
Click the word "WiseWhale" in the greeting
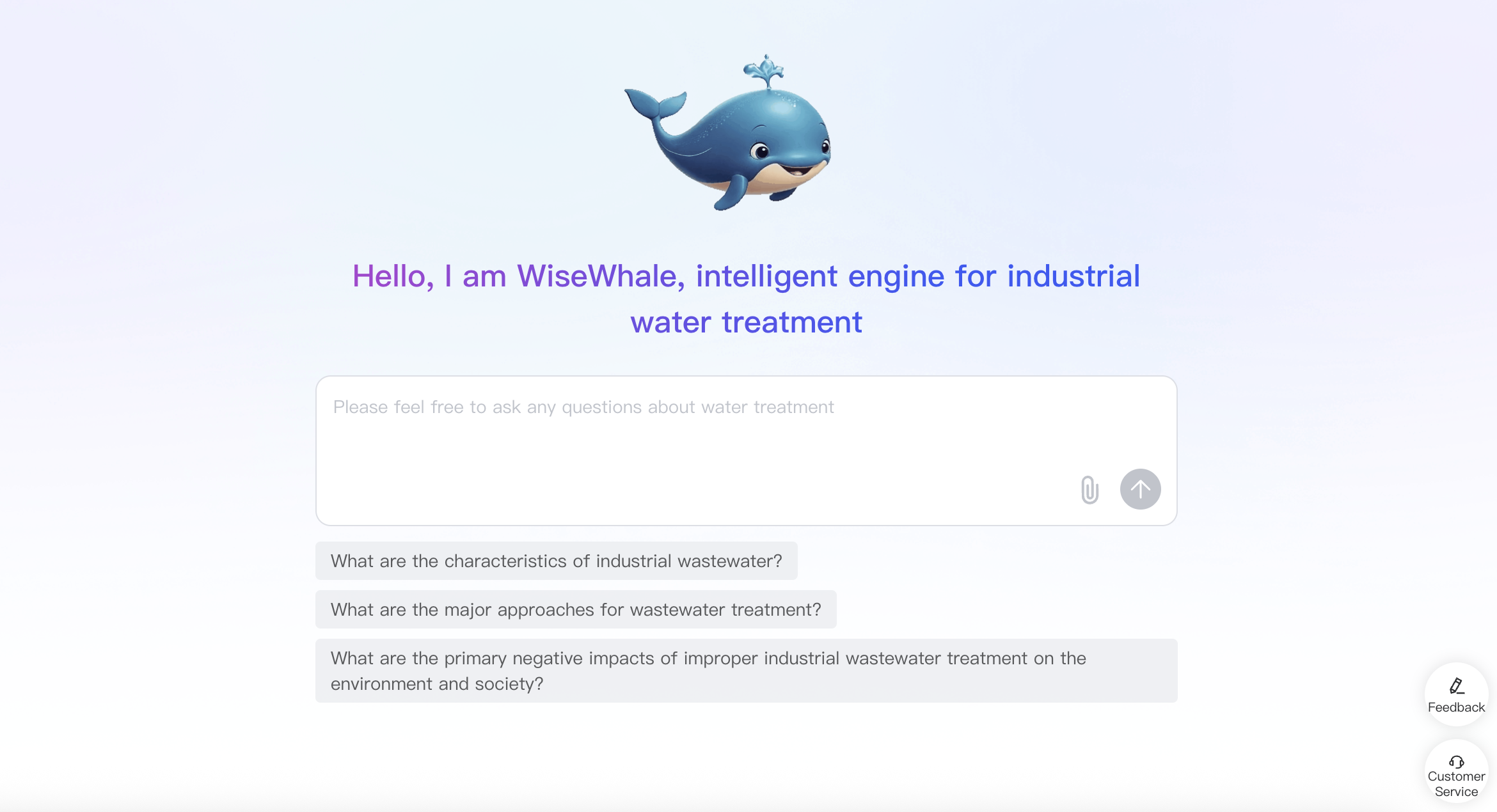[601, 276]
